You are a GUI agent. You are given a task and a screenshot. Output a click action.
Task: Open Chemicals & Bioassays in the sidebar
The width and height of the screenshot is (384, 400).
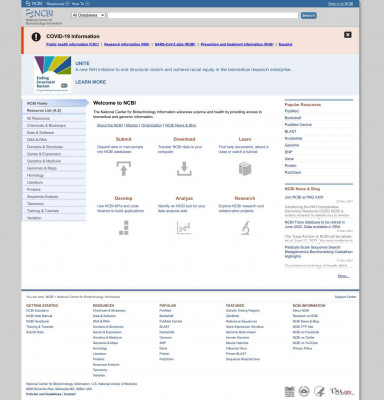[53, 125]
